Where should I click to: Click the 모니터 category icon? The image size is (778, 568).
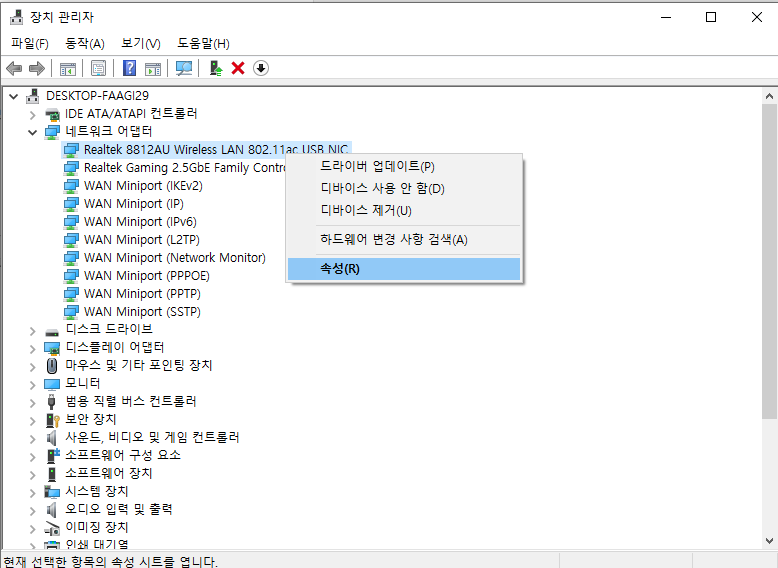pyautogui.click(x=52, y=384)
